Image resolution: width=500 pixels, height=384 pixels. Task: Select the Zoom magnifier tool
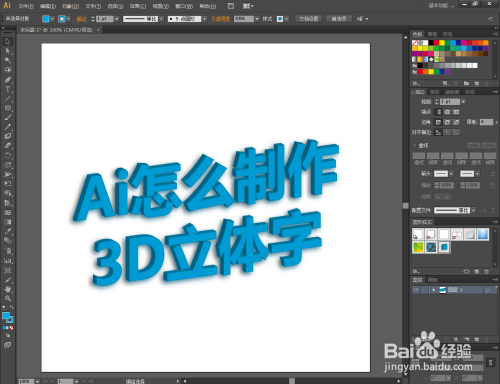[x=8, y=299]
